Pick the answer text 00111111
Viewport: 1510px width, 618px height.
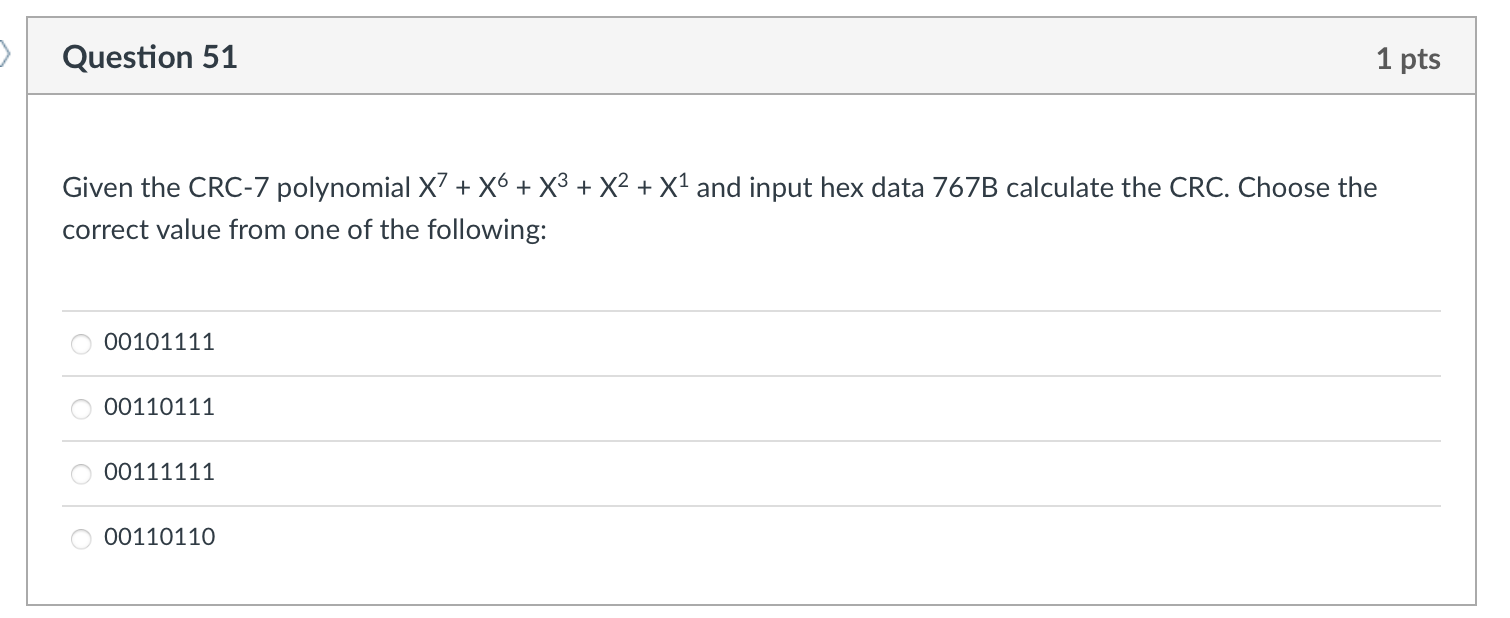(160, 473)
